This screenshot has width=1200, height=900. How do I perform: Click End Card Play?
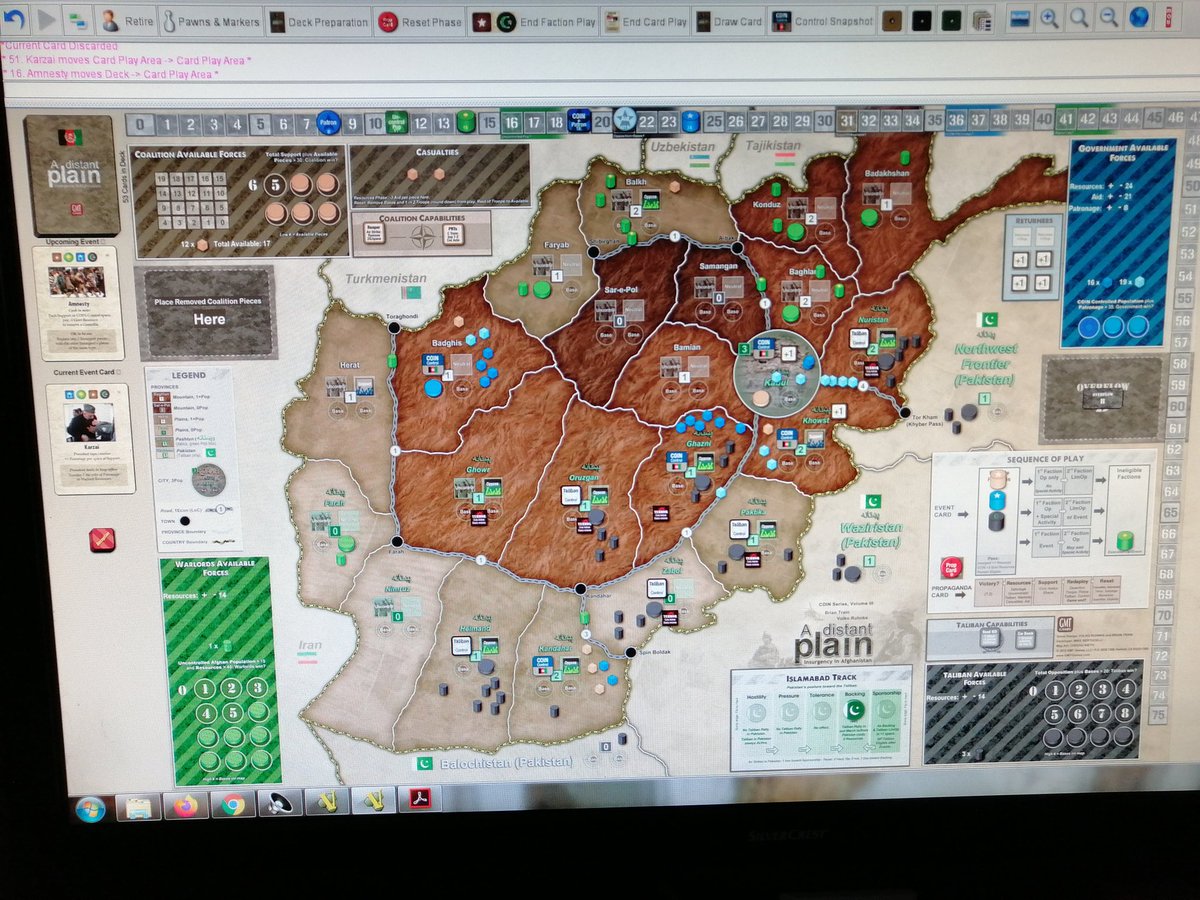(x=644, y=22)
